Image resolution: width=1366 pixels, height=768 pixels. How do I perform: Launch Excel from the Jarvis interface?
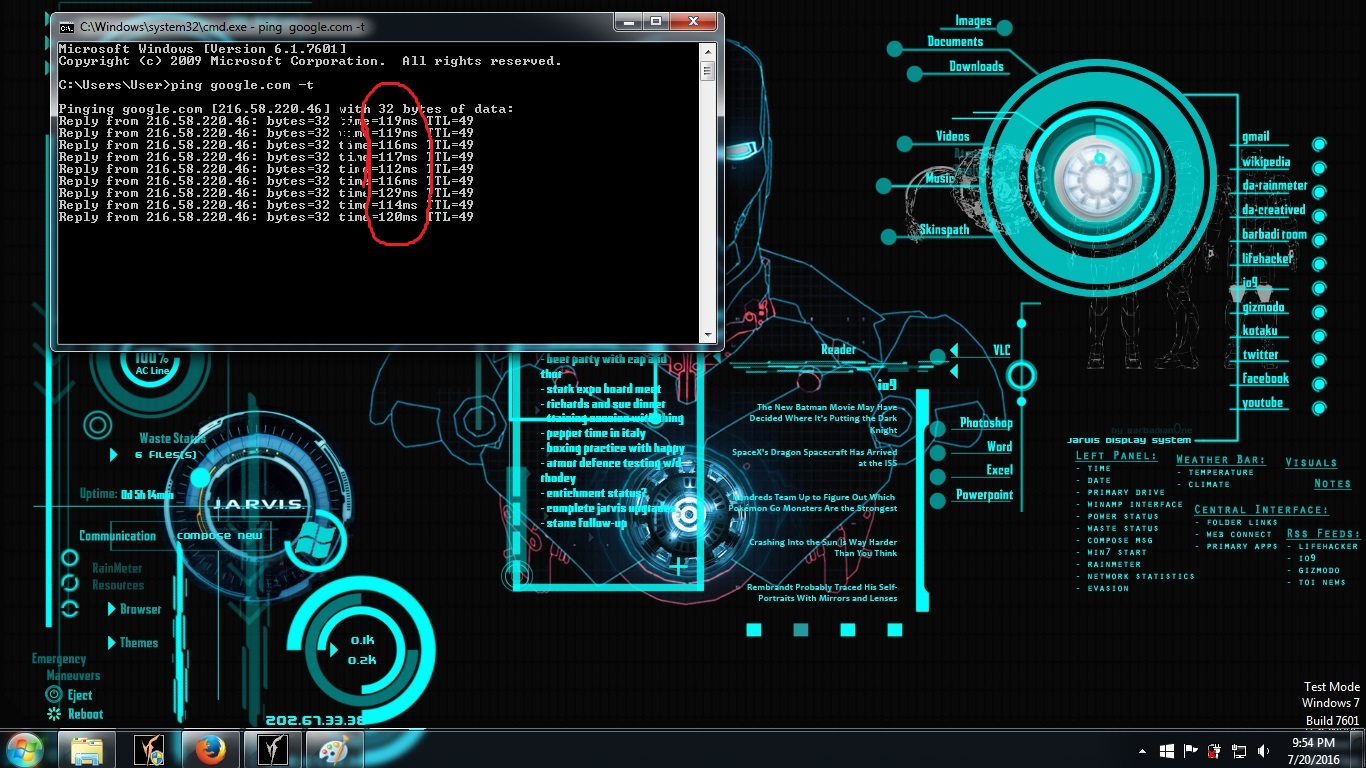(x=997, y=470)
